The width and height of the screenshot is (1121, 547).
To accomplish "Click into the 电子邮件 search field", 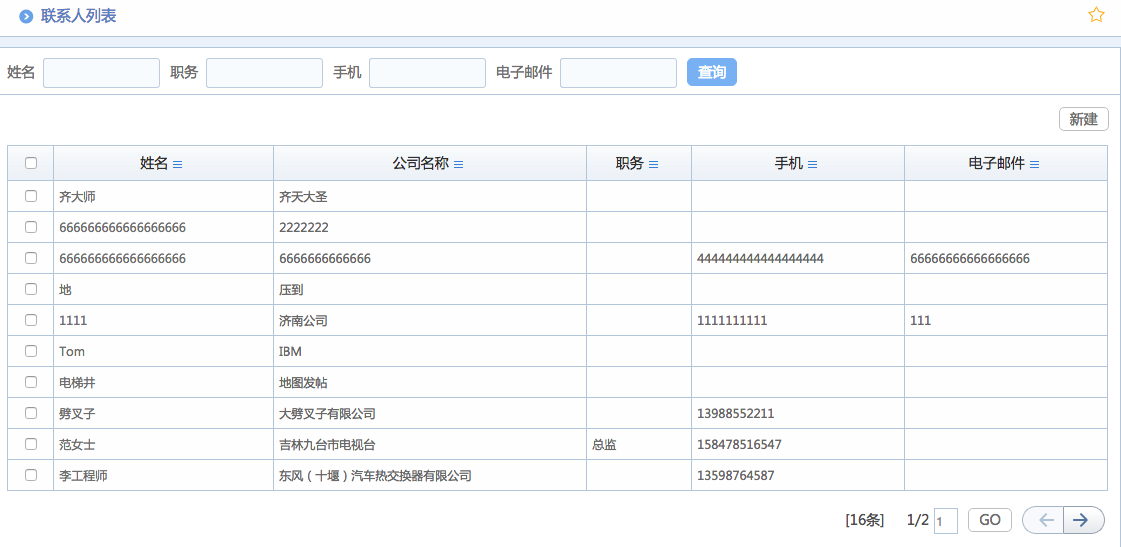I will pyautogui.click(x=618, y=73).
